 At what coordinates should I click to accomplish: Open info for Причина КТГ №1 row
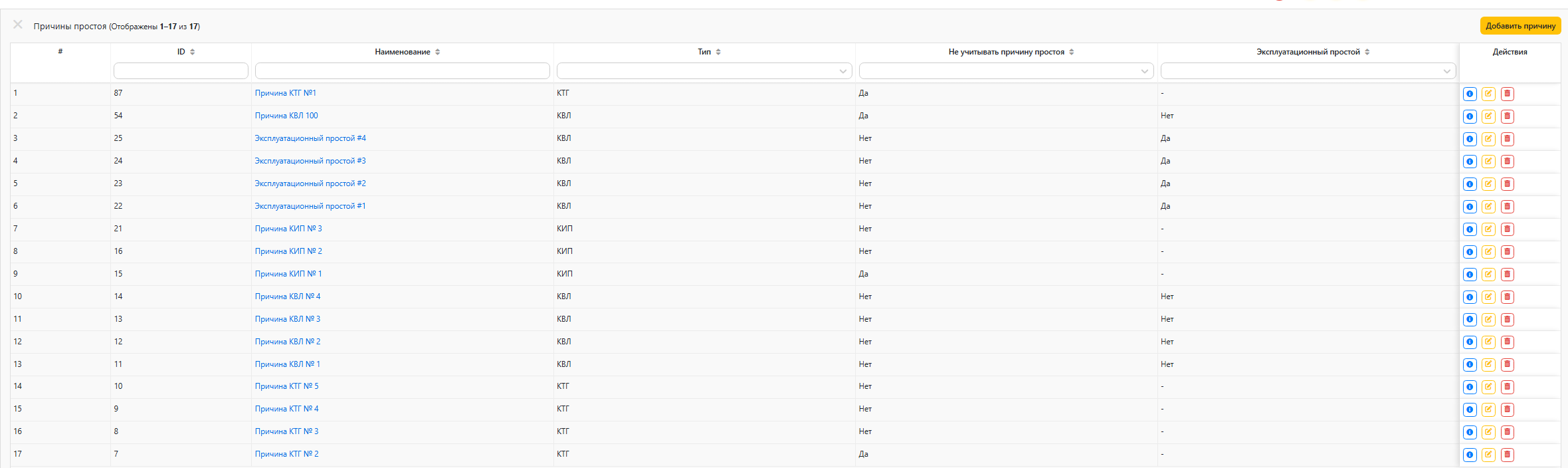[x=1470, y=94]
